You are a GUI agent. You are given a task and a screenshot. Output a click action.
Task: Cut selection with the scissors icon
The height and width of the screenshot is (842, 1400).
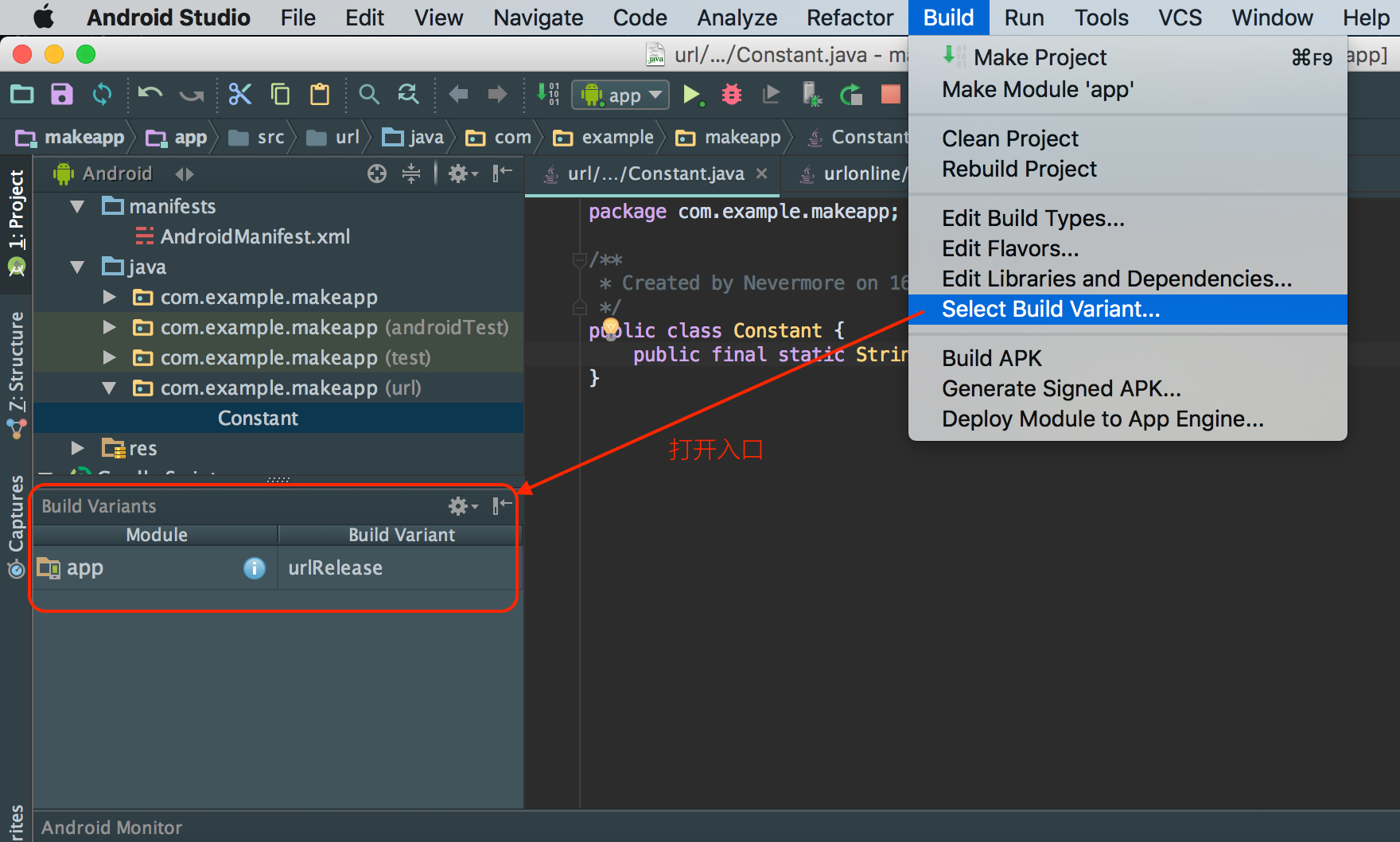(x=239, y=95)
